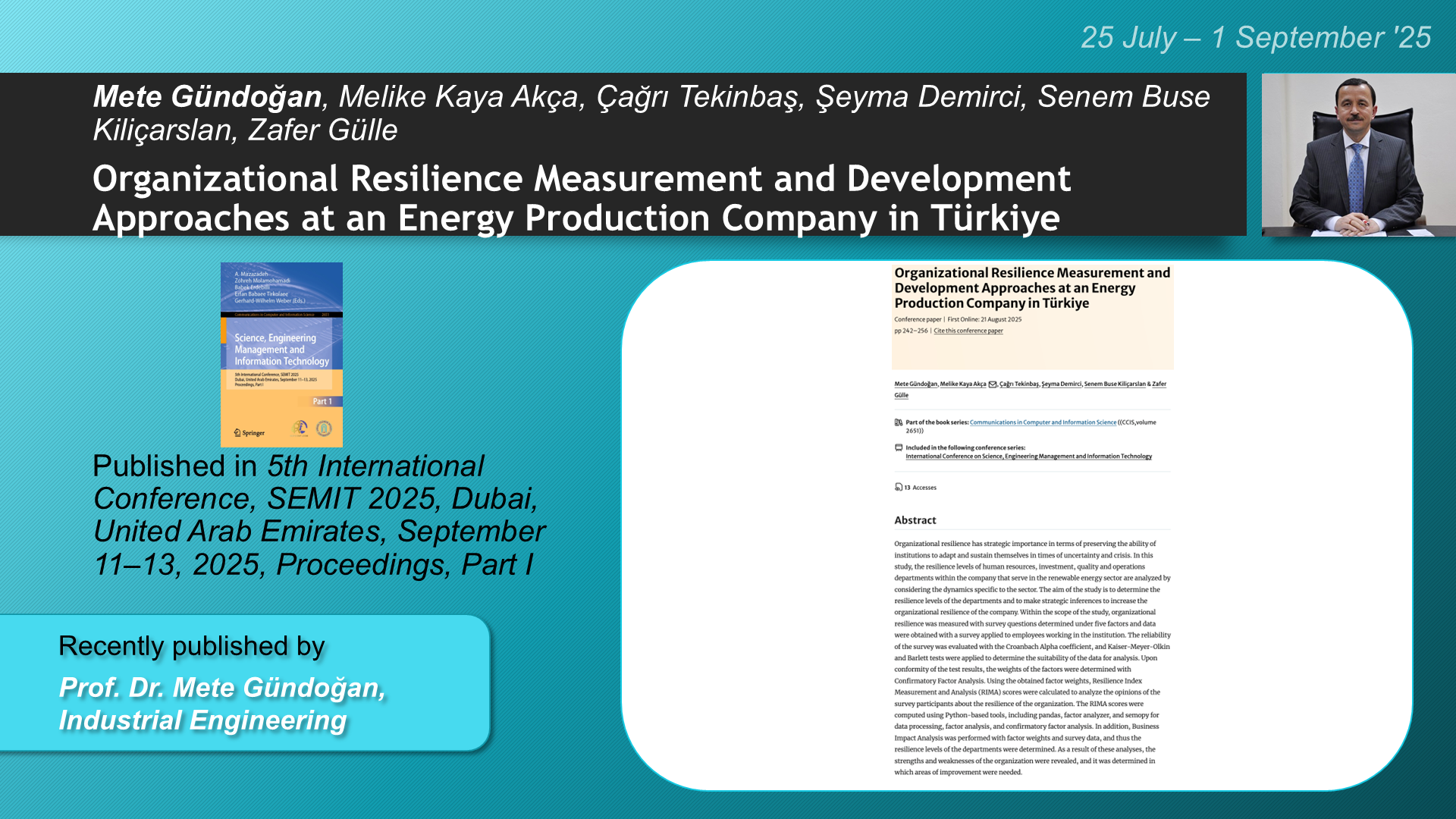The height and width of the screenshot is (819, 1456).
Task: Click the envelope icon beside Melike Kaya Akça
Action: coord(993,384)
